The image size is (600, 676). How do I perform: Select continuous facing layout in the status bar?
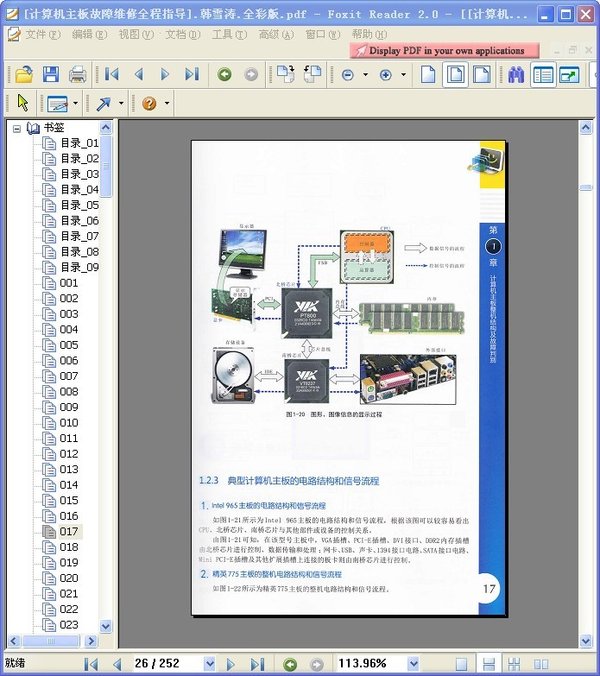(514, 664)
